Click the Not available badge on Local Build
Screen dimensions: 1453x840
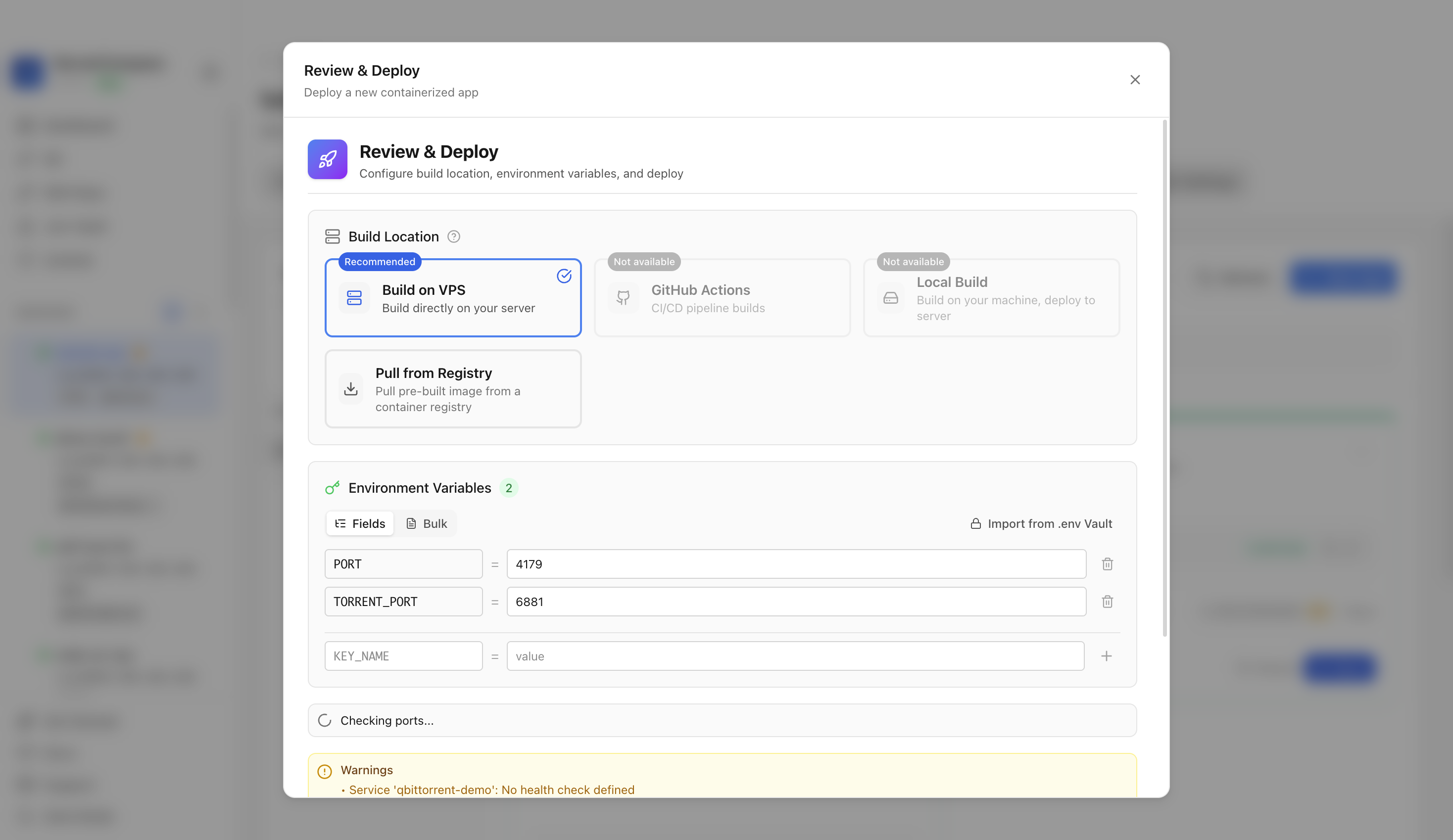[913, 262]
